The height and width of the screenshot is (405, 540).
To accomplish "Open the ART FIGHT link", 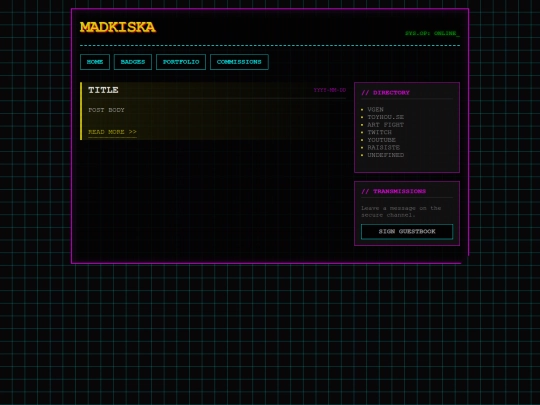I will [385, 125].
